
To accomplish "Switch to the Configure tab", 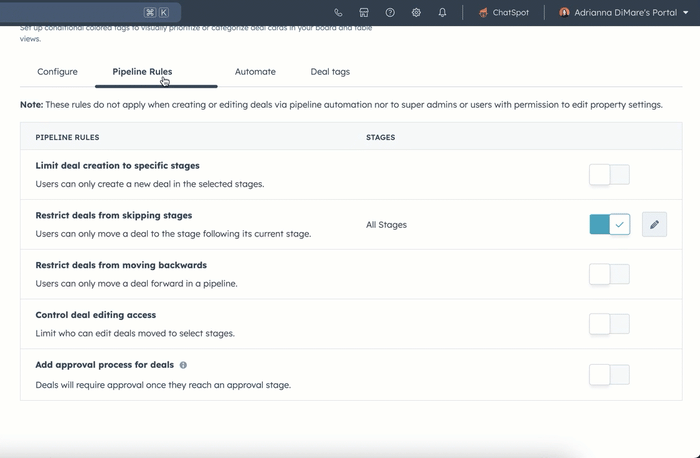I will (57, 71).
